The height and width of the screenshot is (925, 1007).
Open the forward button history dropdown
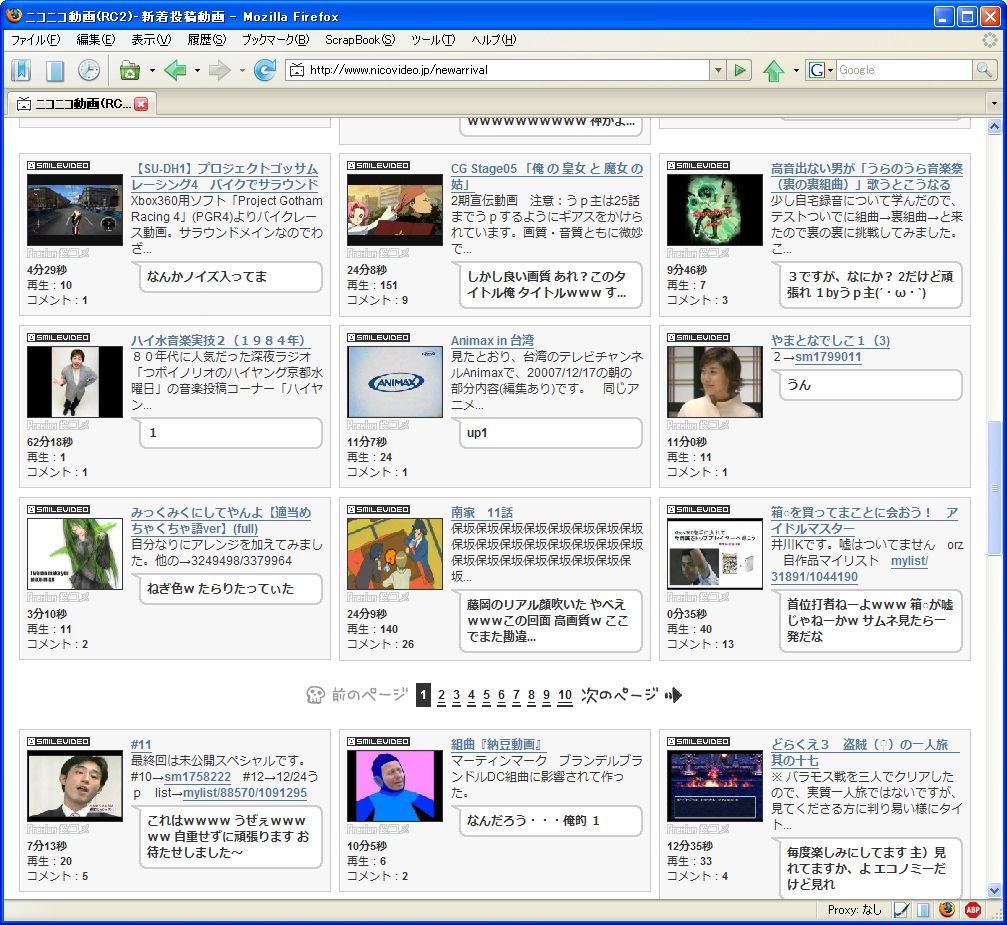tap(242, 70)
